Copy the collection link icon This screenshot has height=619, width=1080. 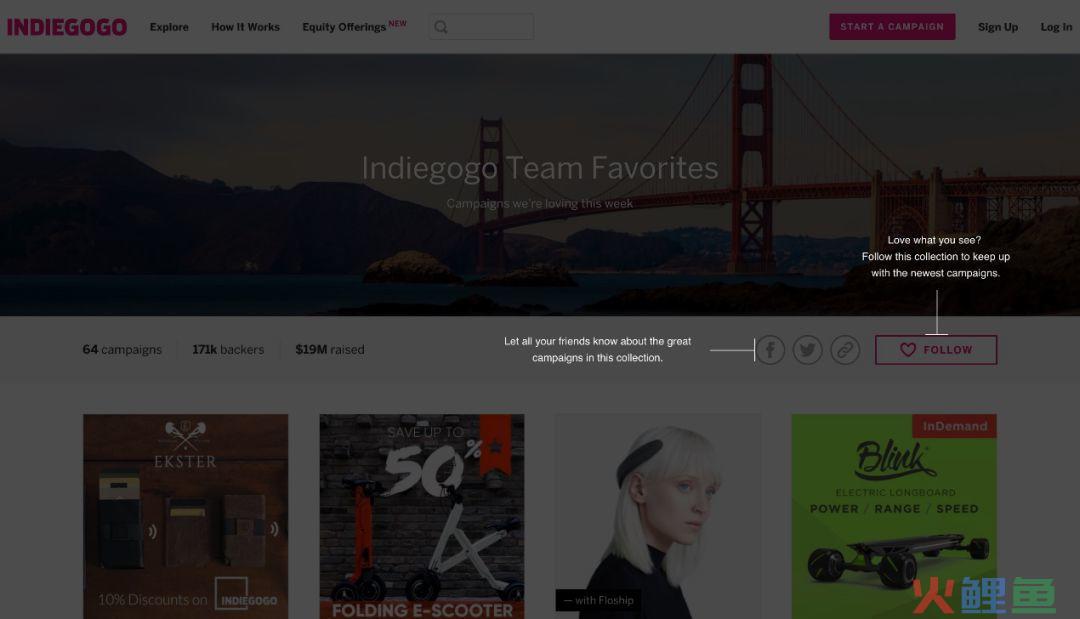844,350
